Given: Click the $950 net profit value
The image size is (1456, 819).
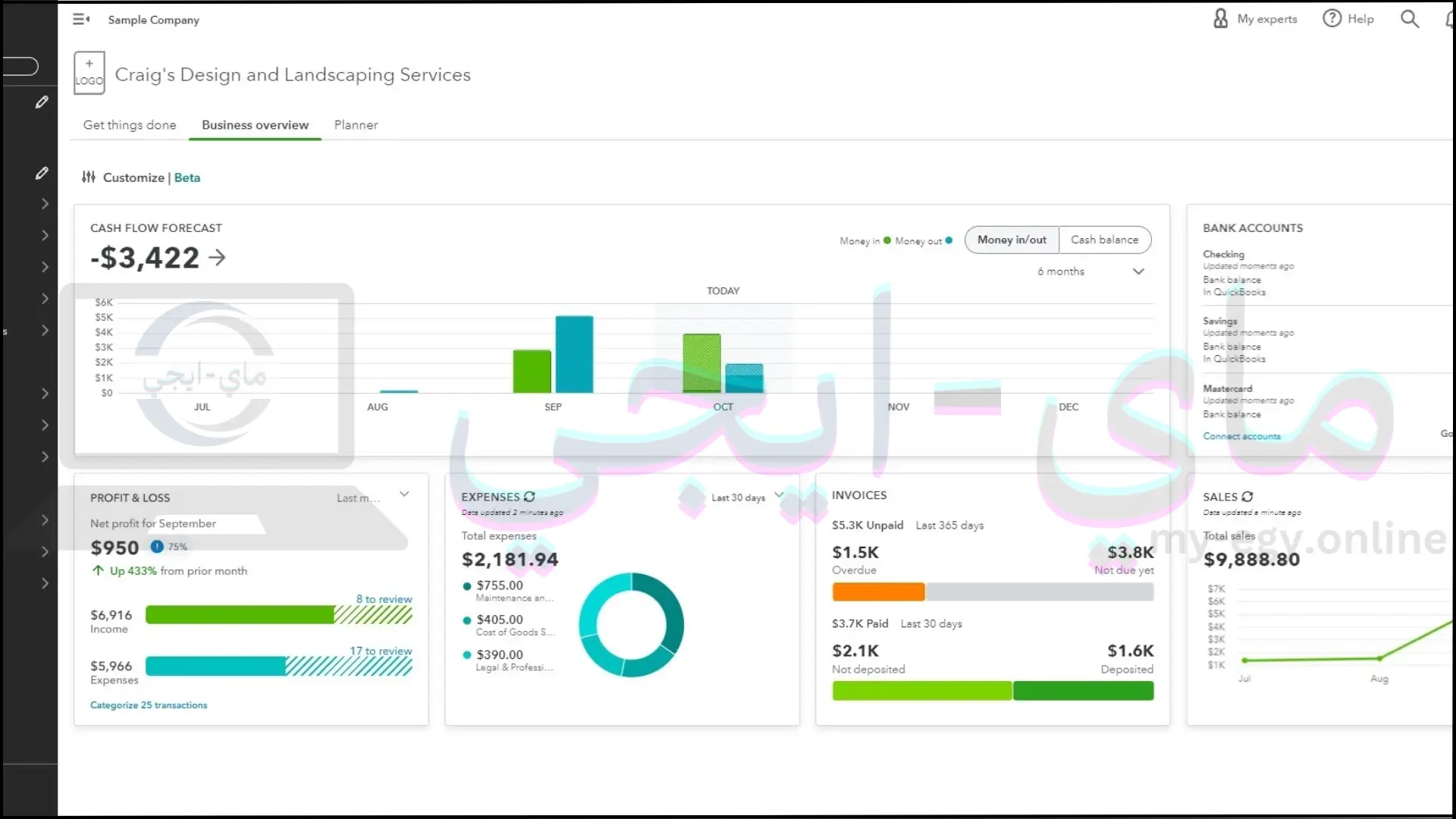Looking at the screenshot, I should [115, 548].
